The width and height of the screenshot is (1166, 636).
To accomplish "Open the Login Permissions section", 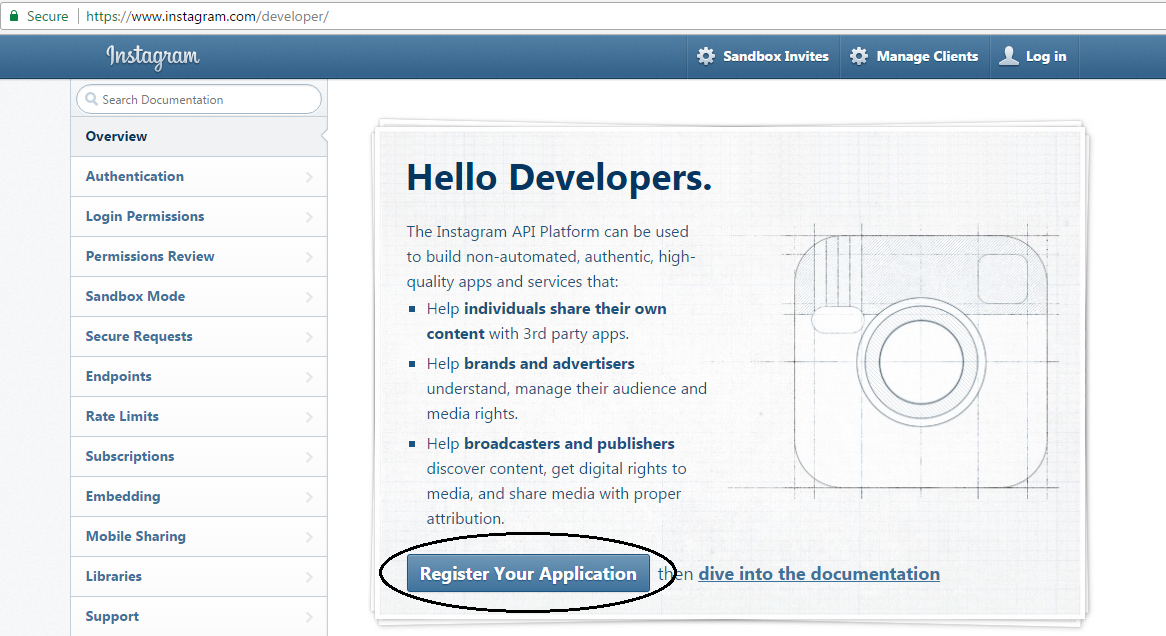I will tap(199, 216).
